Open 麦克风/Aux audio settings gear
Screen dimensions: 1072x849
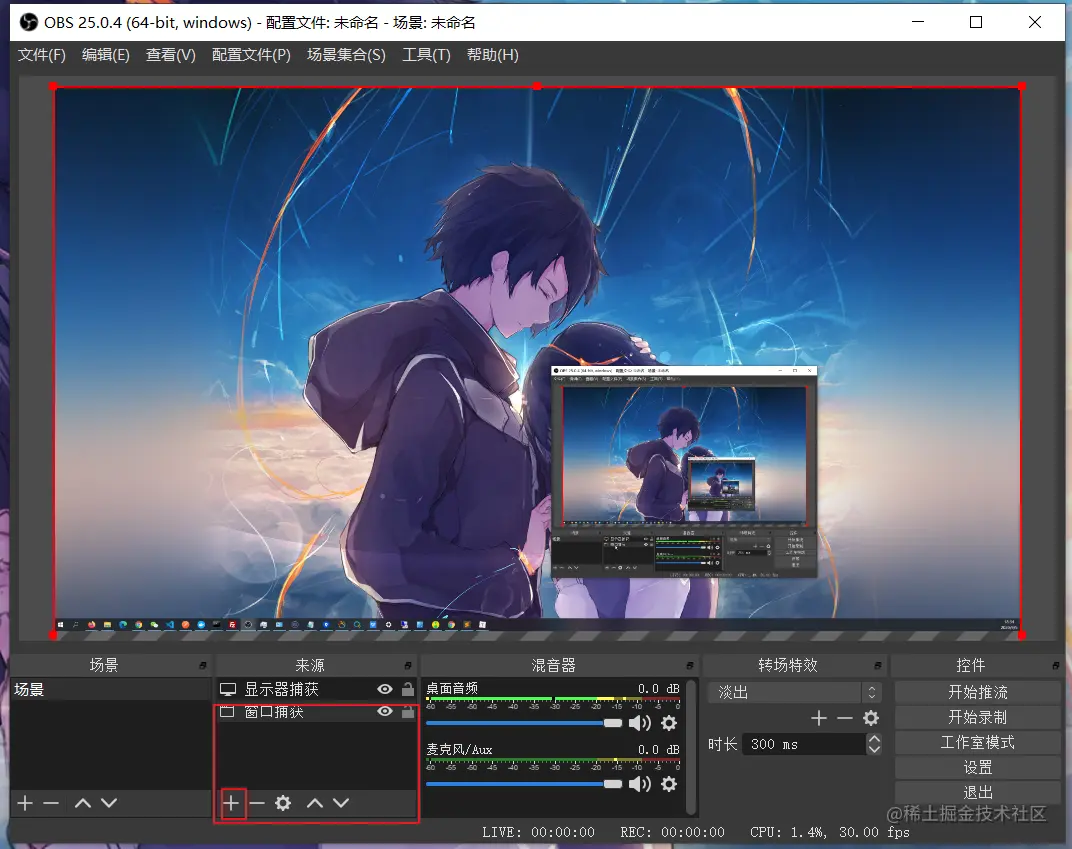click(669, 784)
